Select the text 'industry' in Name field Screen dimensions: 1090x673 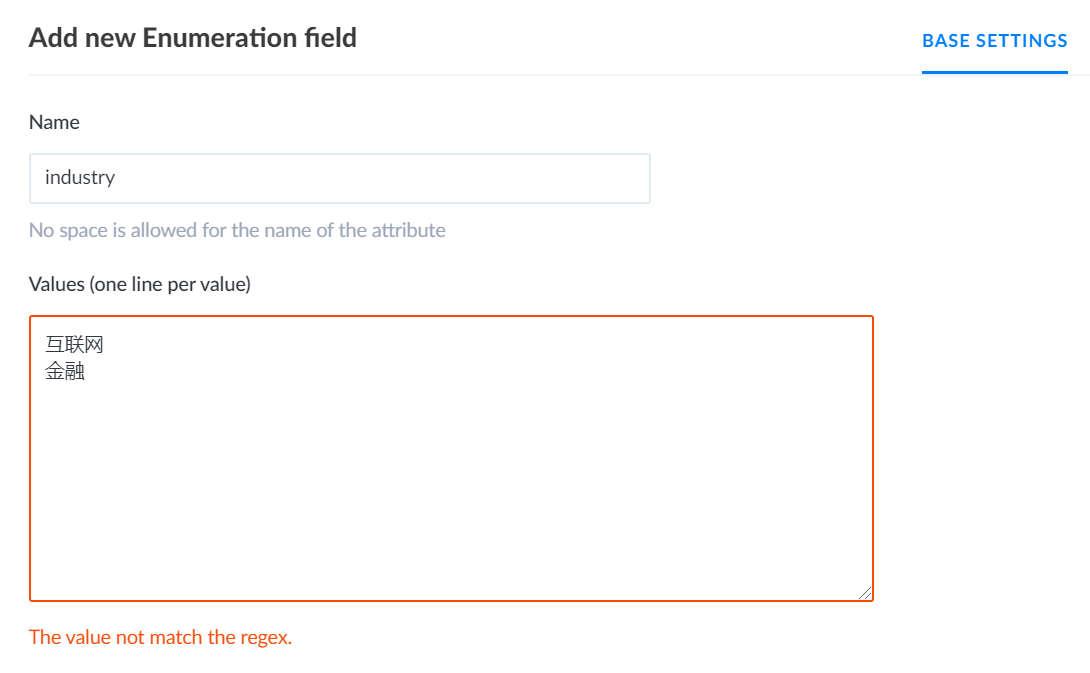pos(80,178)
